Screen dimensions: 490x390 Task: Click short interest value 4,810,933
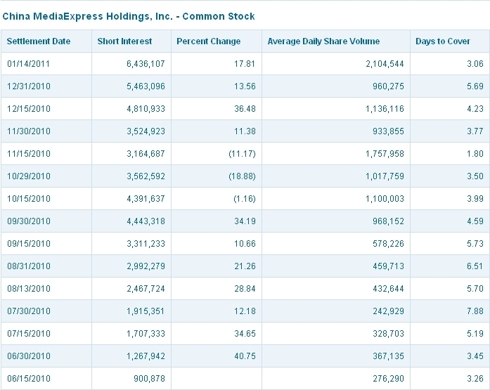(x=146, y=109)
